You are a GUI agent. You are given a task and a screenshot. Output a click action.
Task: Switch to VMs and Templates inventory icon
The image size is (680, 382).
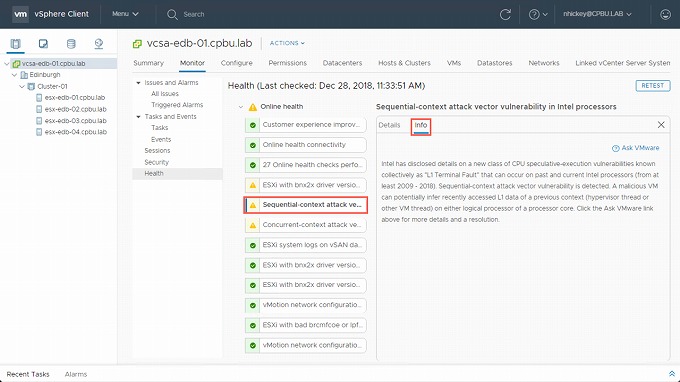coord(43,44)
